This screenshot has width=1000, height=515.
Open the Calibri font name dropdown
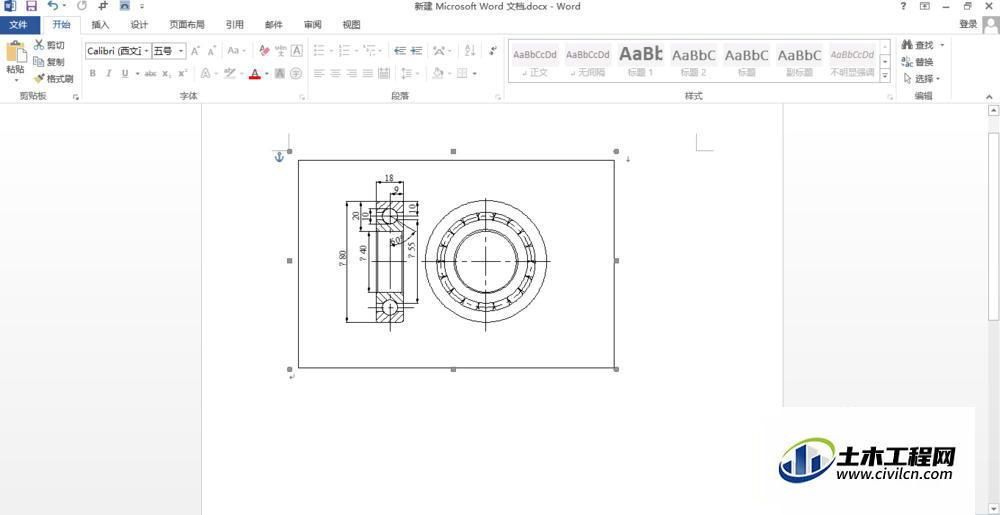147,51
